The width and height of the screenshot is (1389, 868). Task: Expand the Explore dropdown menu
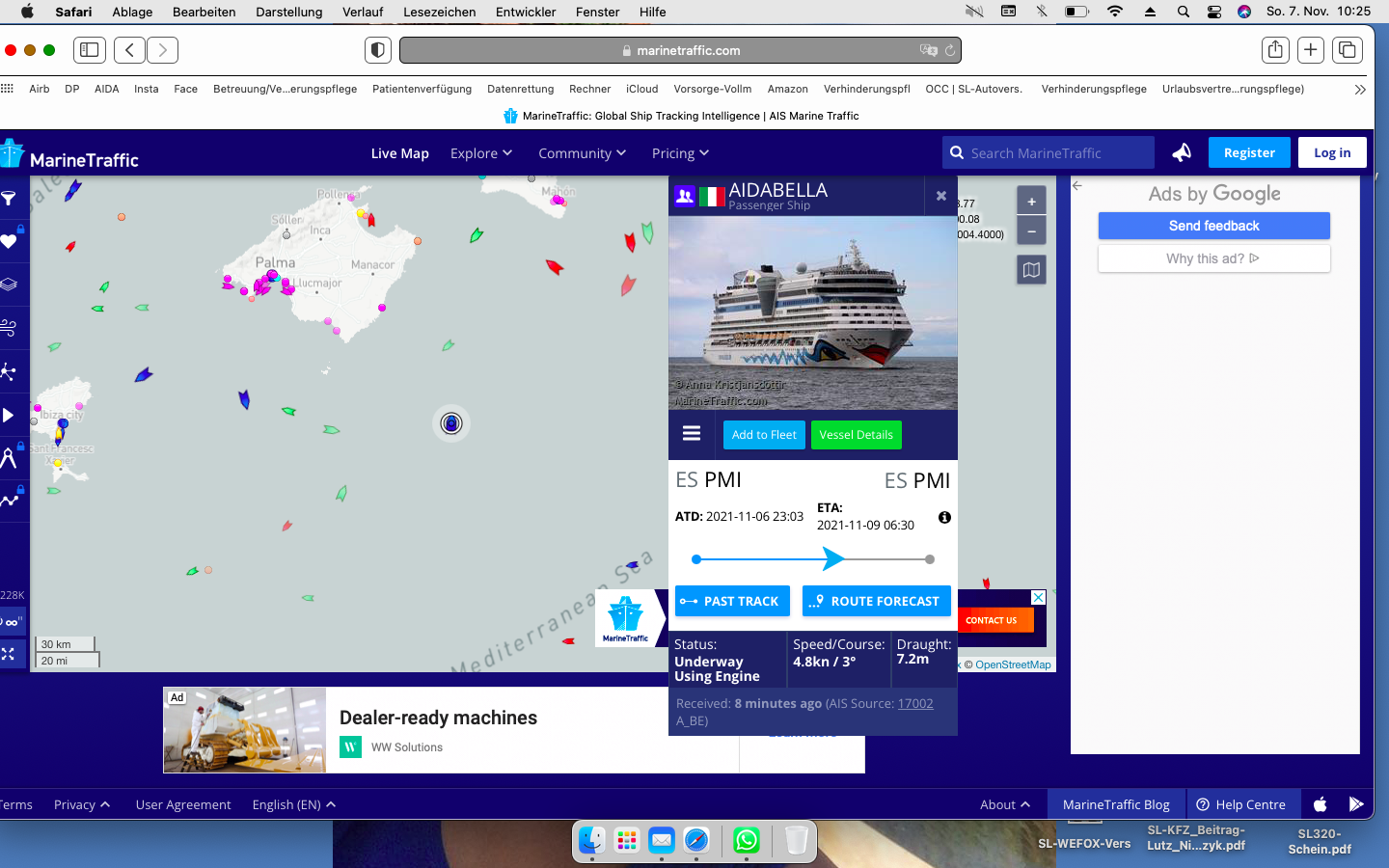coord(480,153)
